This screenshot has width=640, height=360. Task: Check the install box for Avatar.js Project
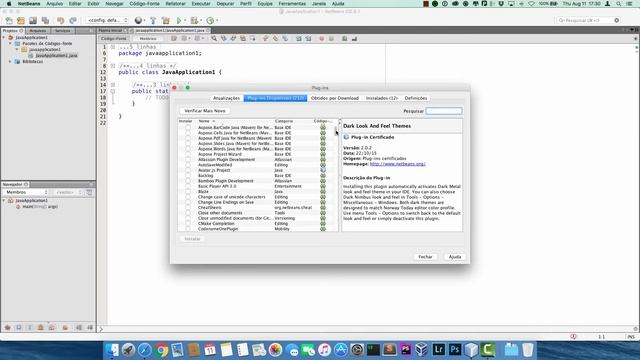188,170
